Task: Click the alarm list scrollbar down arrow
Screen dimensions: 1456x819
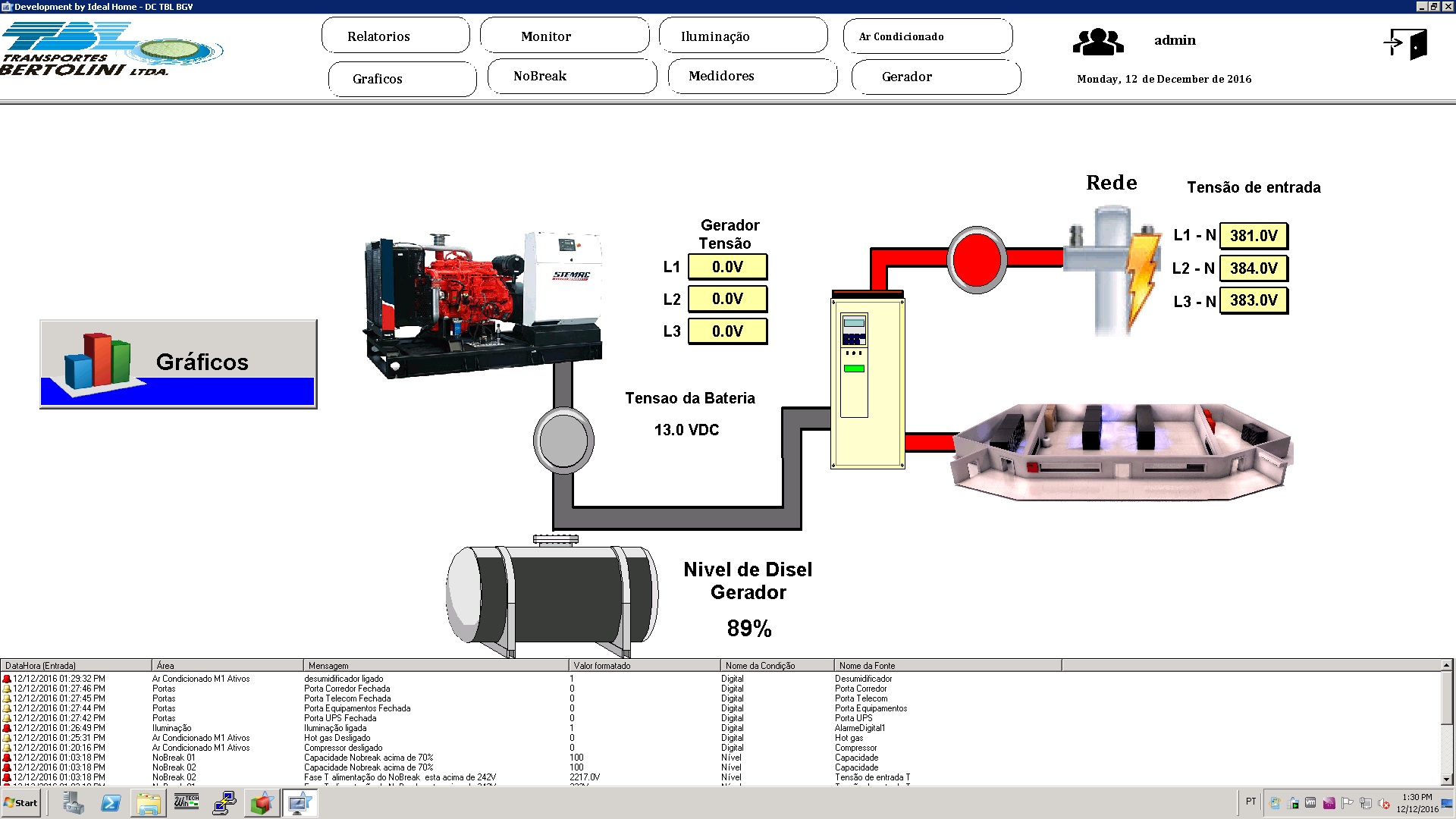Action: point(1446,779)
